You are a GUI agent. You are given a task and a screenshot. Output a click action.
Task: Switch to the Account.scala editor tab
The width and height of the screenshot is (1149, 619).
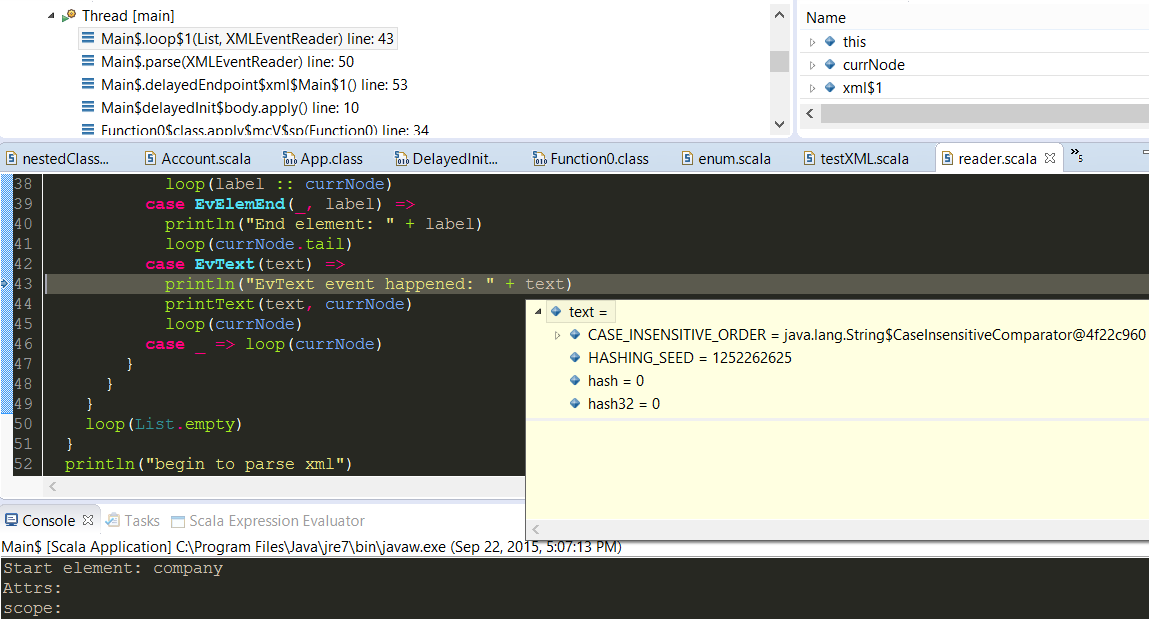point(205,158)
